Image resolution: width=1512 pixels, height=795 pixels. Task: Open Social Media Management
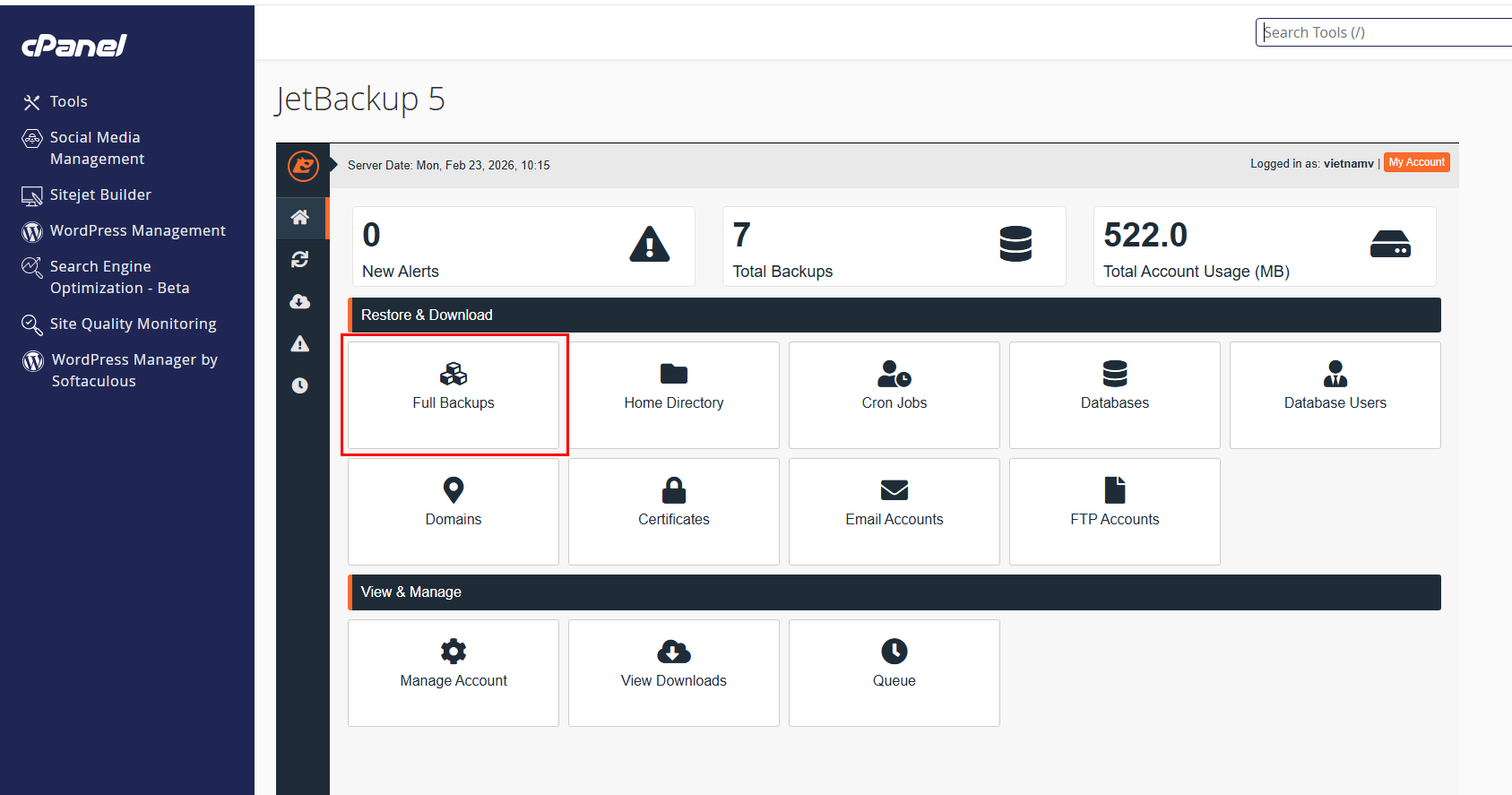pos(97,148)
